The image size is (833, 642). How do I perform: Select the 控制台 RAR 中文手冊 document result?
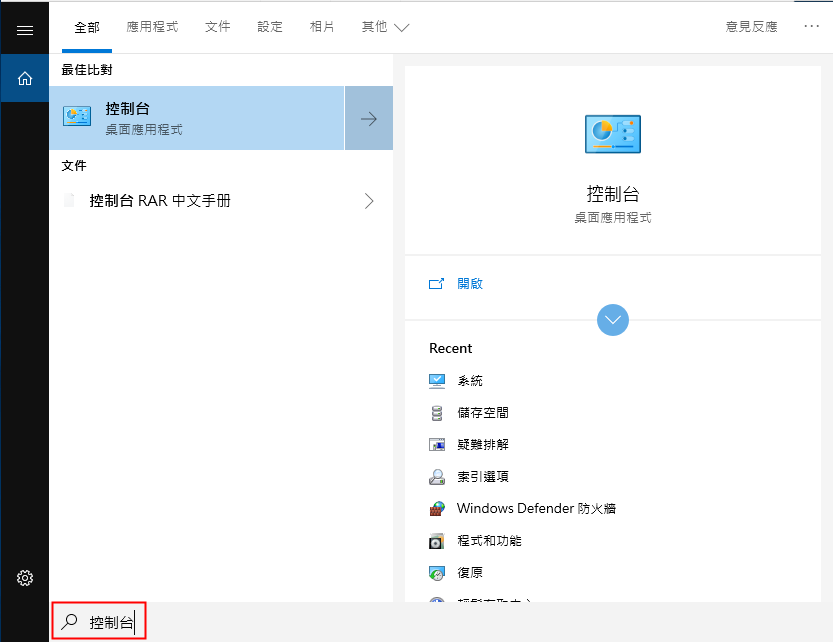pyautogui.click(x=221, y=201)
